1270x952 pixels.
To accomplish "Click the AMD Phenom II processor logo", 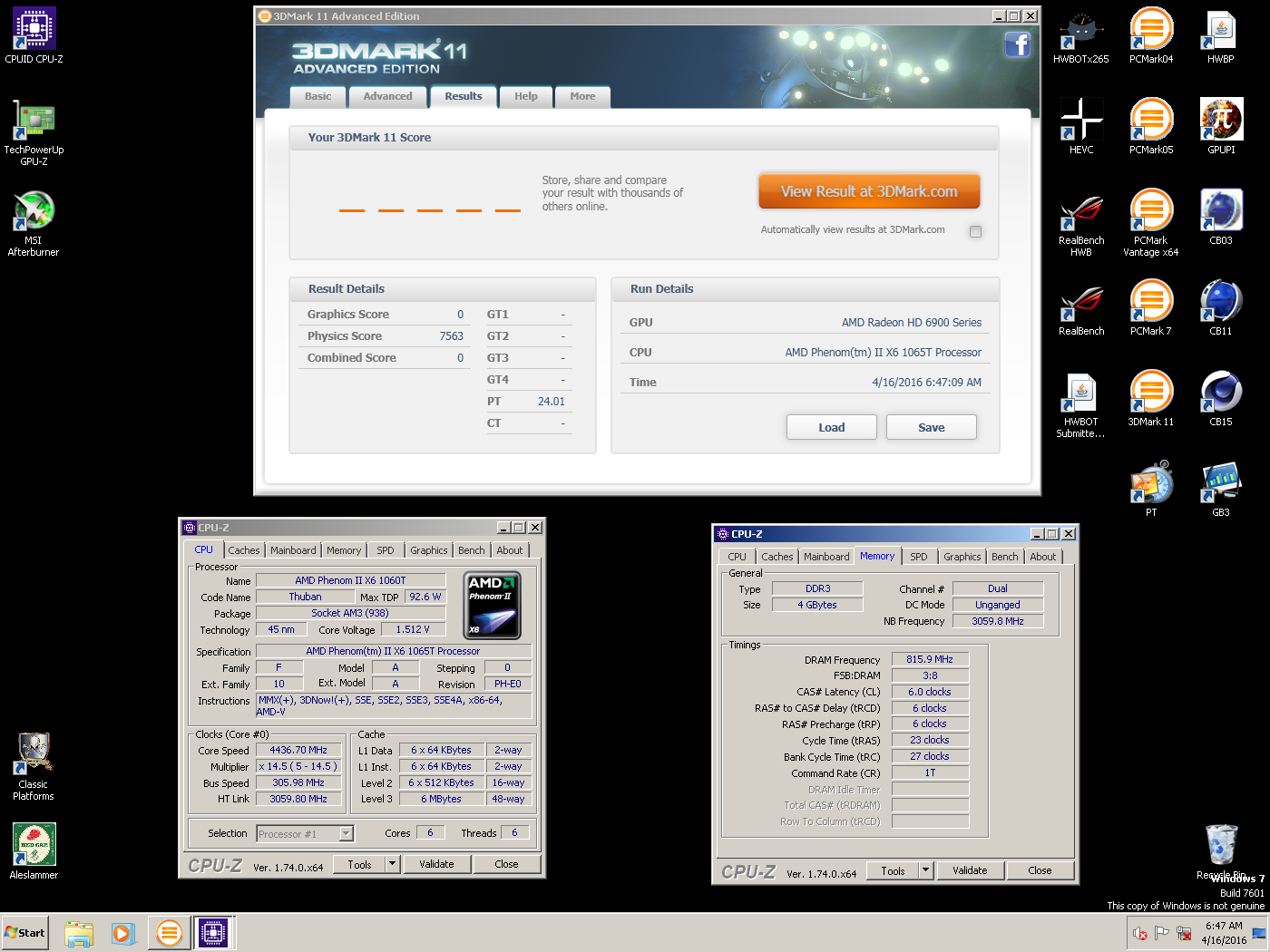I will click(493, 605).
